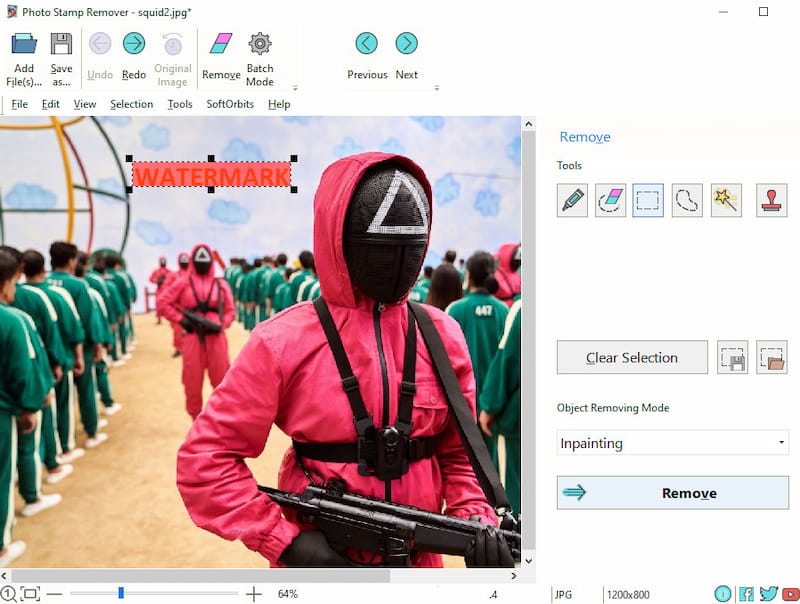Load a selection from folder icon
800x604 pixels.
[771, 357]
